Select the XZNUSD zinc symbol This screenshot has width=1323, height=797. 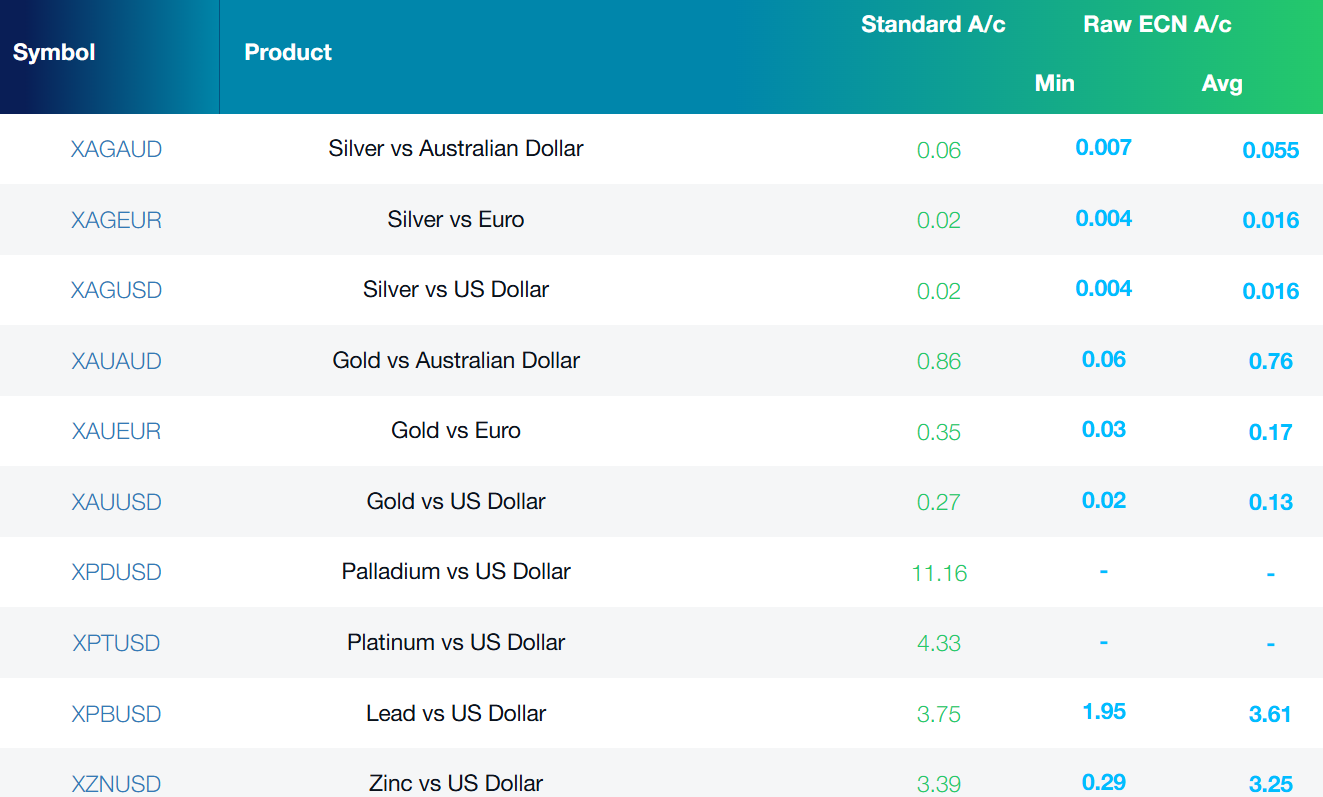point(116,784)
